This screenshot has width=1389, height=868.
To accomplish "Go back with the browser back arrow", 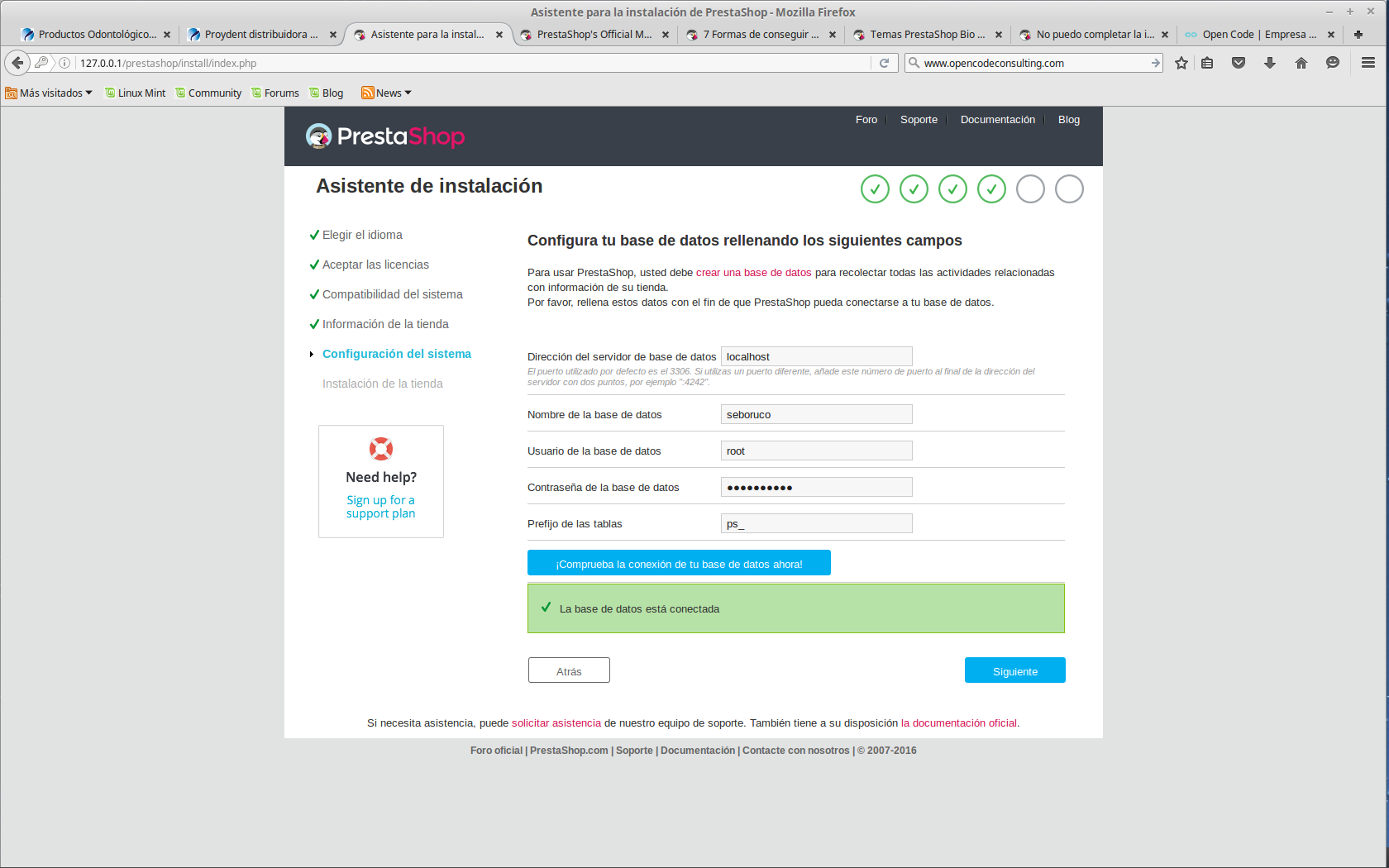I will coord(17,63).
